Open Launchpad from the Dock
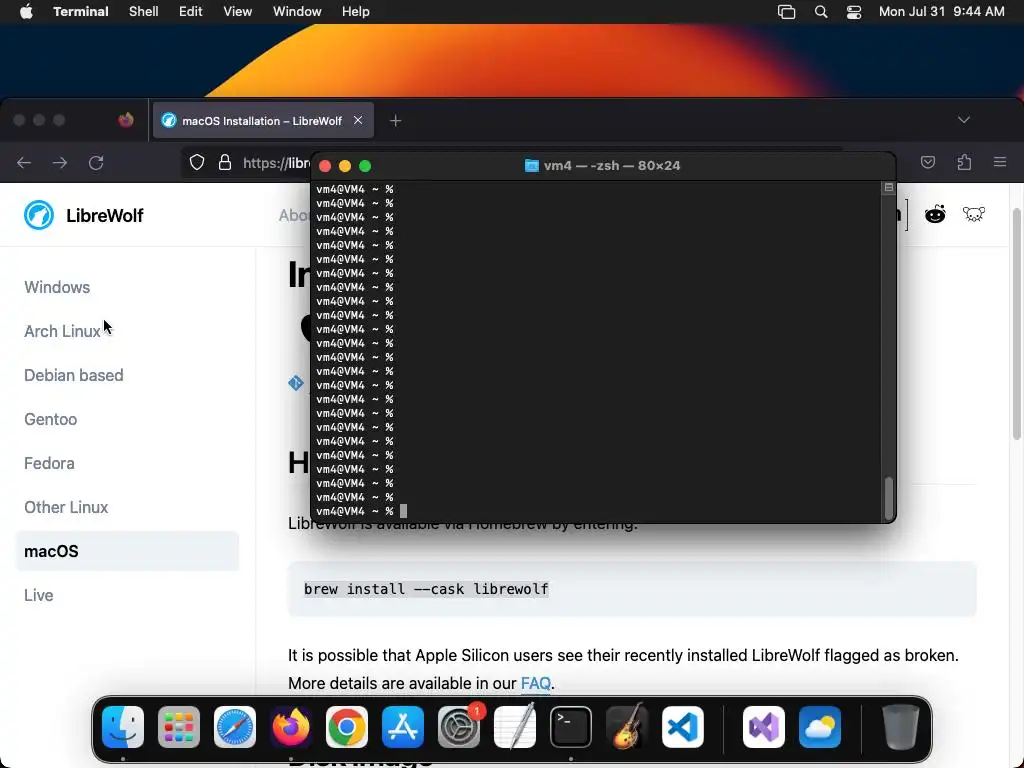 pyautogui.click(x=179, y=726)
